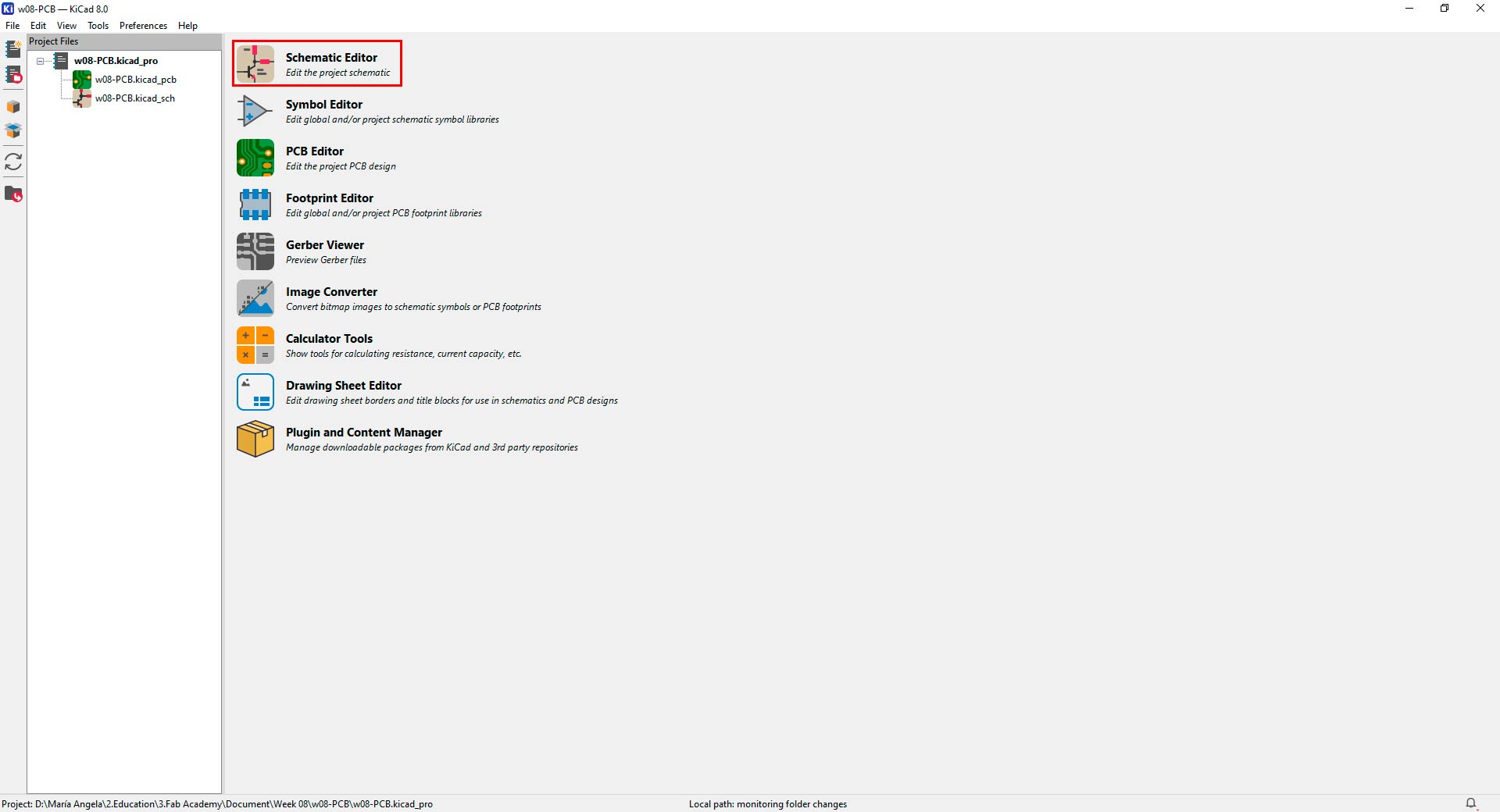
Task: Open the Image Converter via its picture icon
Action: [255, 298]
